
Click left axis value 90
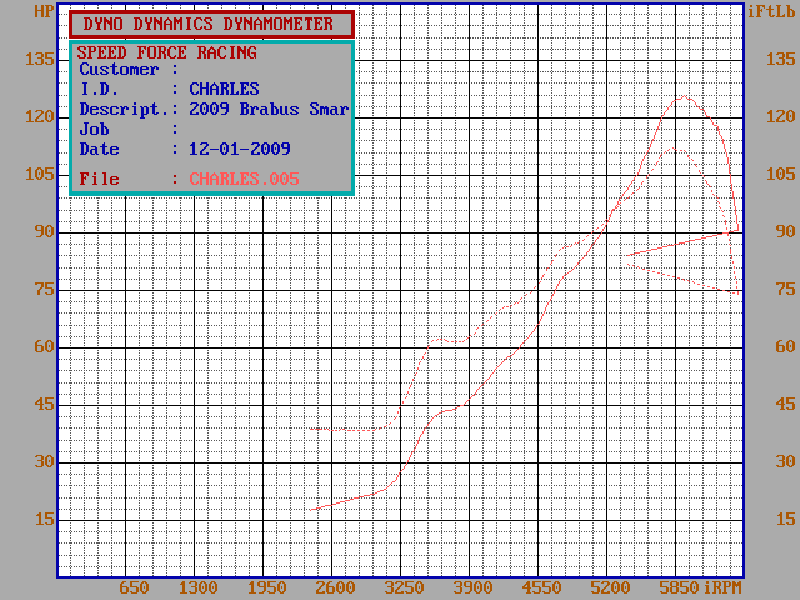coord(44,232)
